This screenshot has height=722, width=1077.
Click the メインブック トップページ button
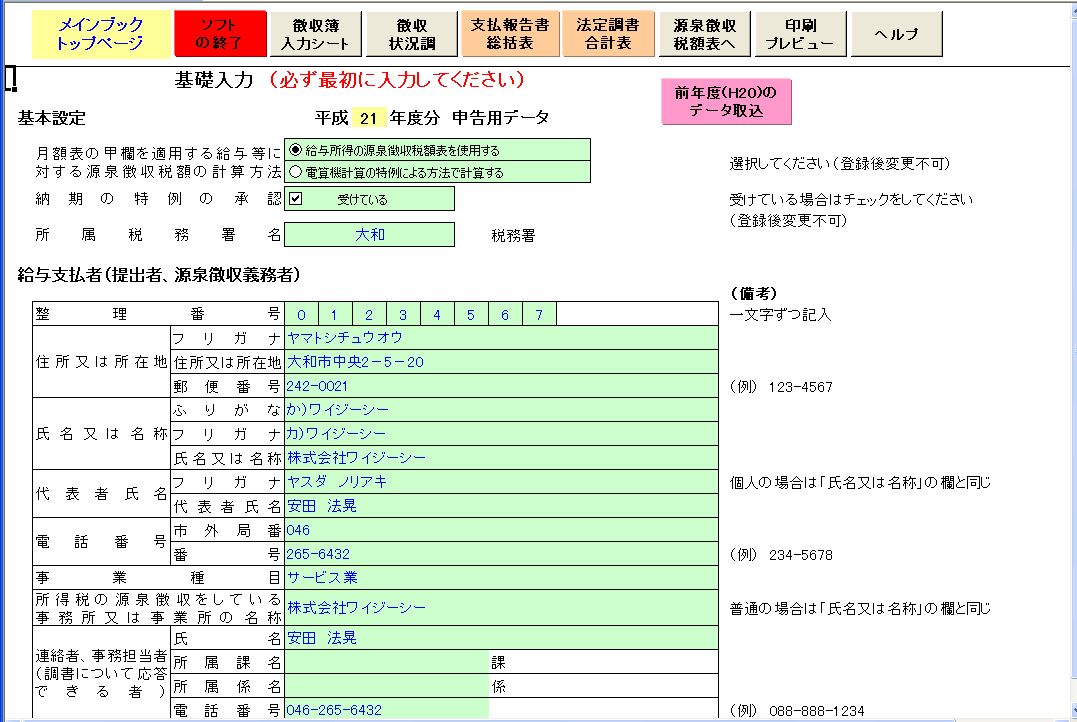[x=101, y=34]
